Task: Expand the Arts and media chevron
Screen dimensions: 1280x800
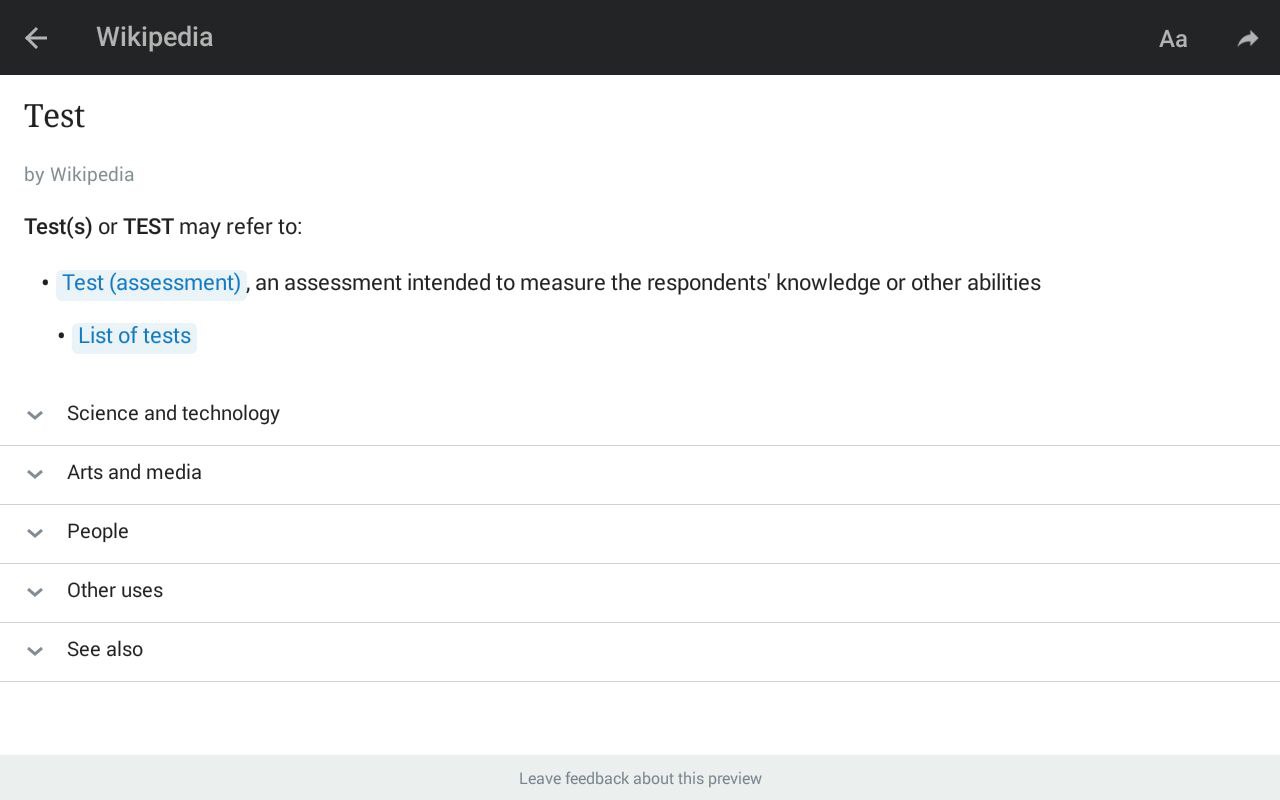Action: pyautogui.click(x=35, y=473)
